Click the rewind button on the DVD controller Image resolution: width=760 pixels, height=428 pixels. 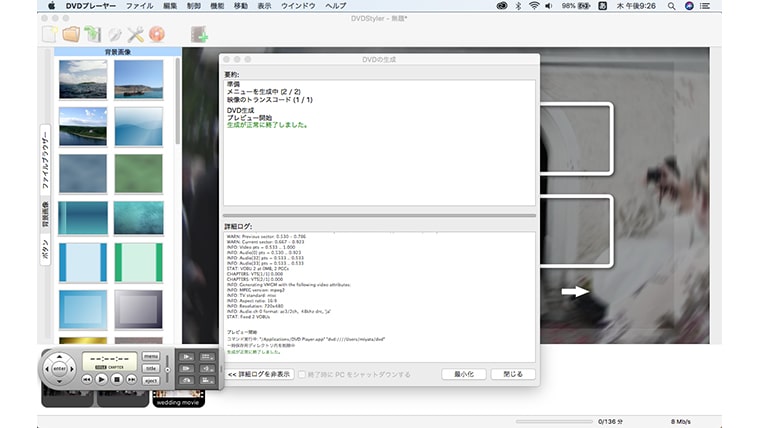pos(86,380)
